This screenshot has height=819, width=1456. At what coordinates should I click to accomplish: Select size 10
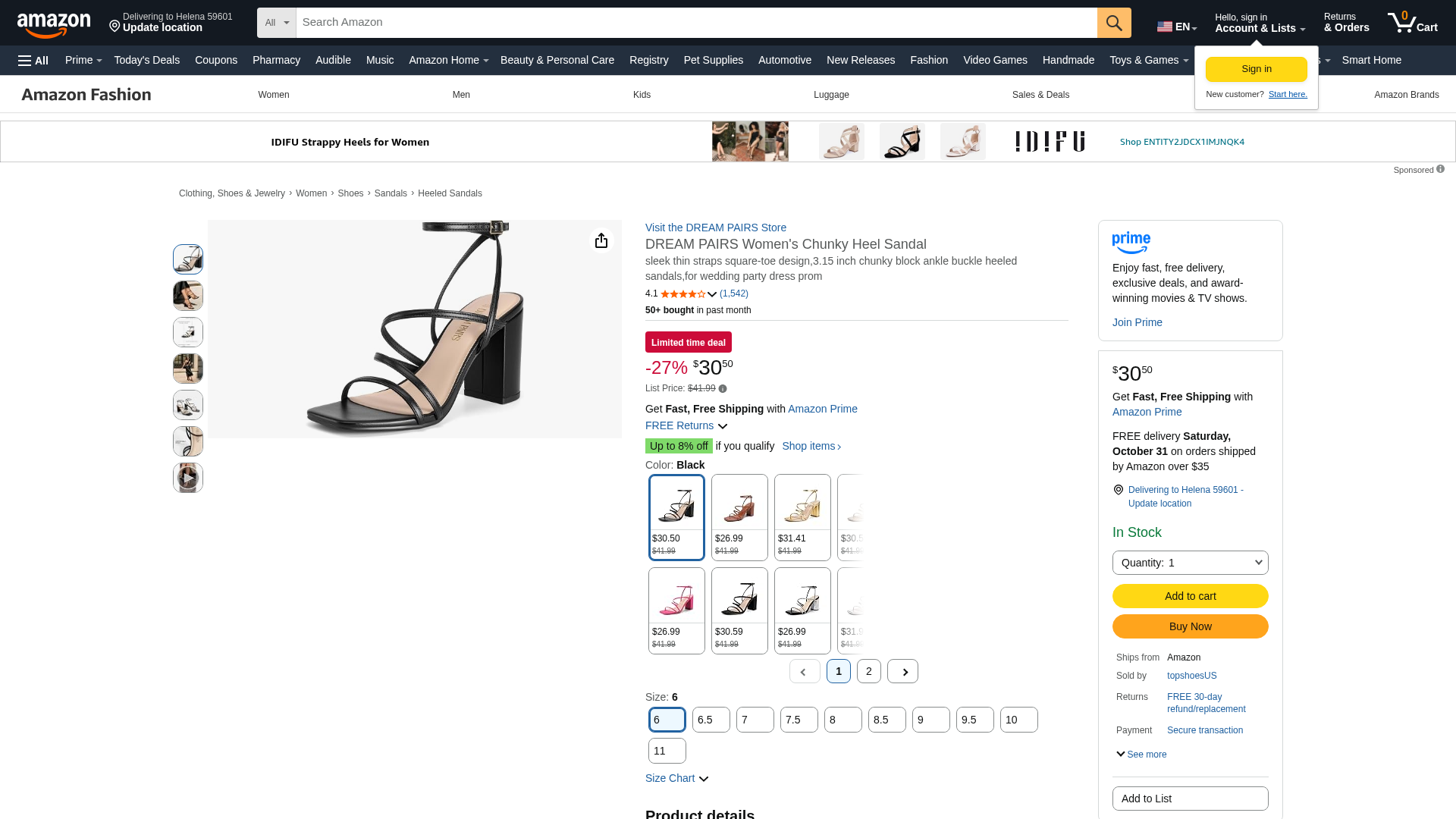pyautogui.click(x=1018, y=720)
